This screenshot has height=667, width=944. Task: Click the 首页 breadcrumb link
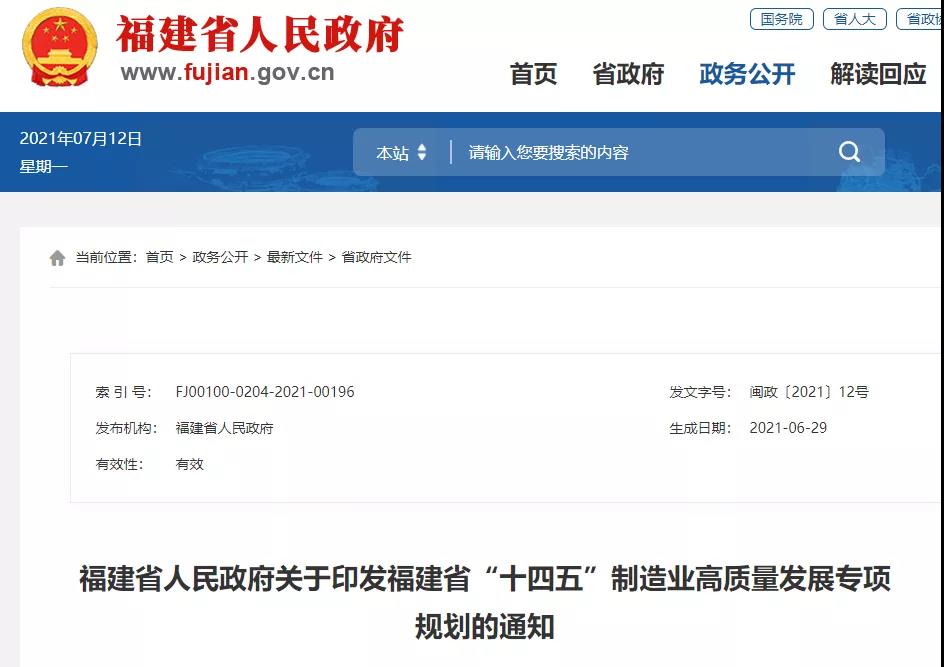[x=159, y=257]
